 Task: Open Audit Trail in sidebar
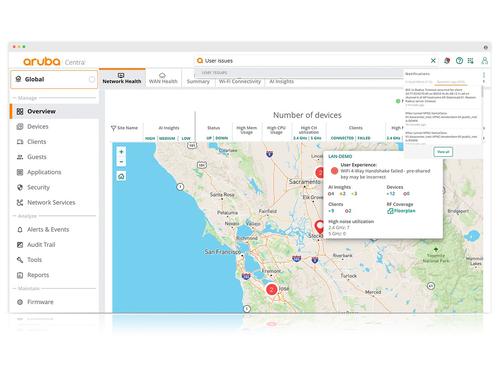(54, 245)
